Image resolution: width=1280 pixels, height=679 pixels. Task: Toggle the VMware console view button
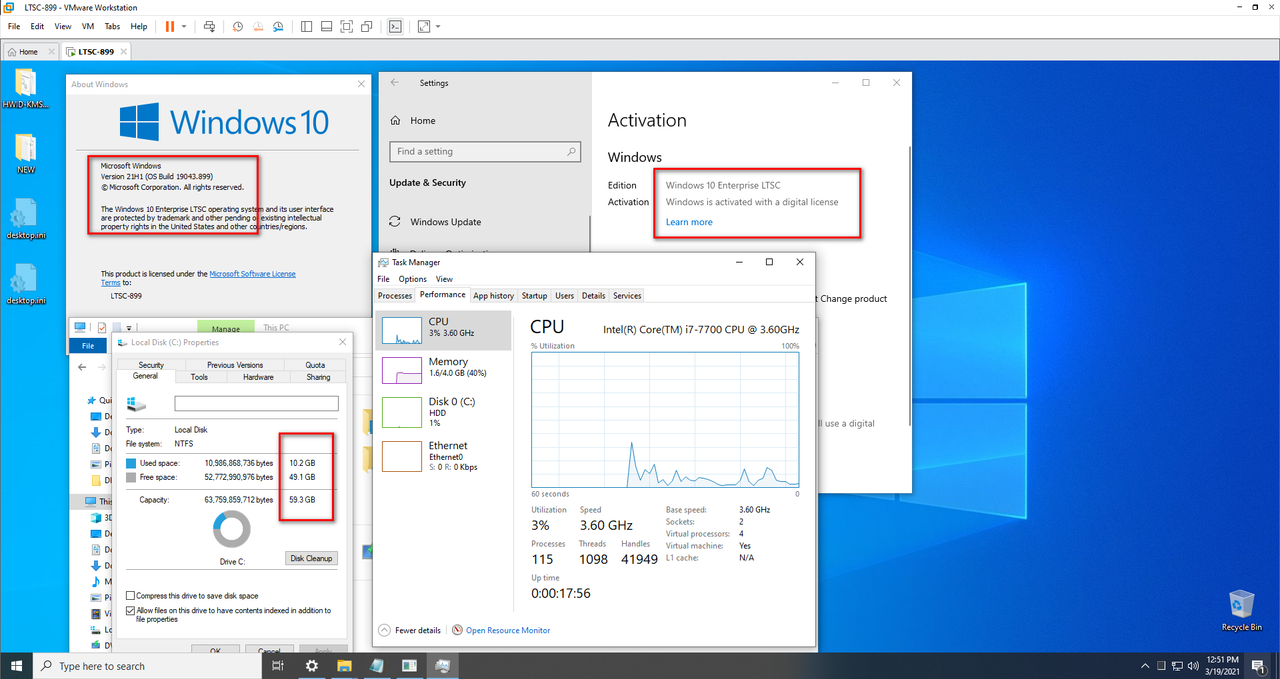395,26
